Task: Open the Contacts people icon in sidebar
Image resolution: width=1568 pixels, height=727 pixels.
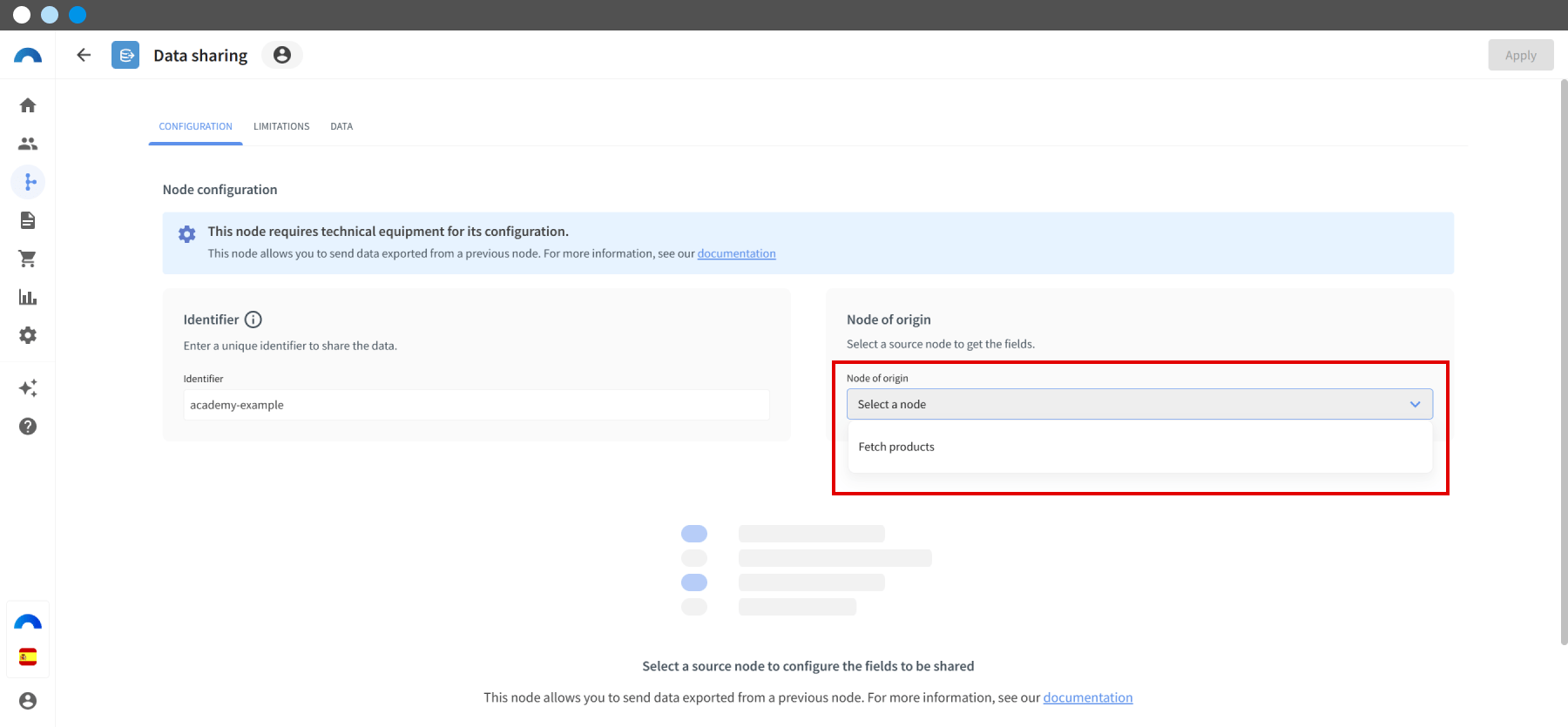Action: [28, 144]
